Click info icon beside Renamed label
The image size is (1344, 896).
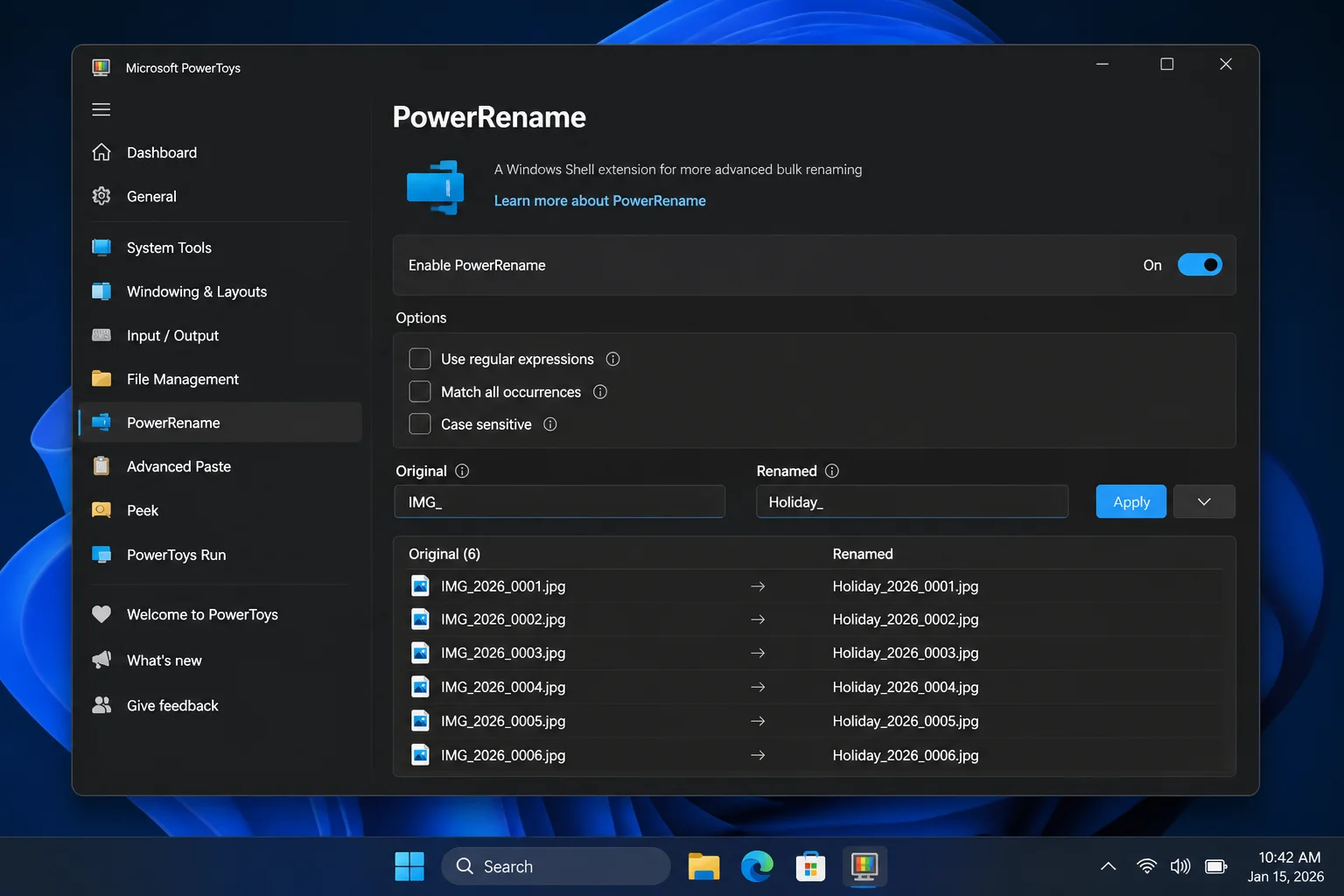(x=832, y=471)
